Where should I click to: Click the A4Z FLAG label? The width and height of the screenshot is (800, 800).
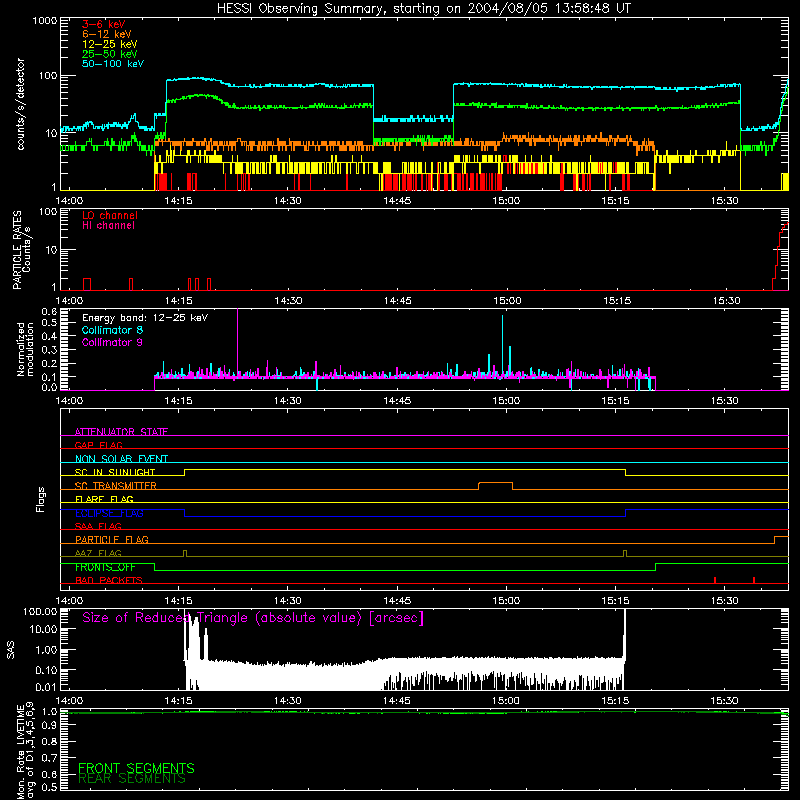[x=98, y=553]
